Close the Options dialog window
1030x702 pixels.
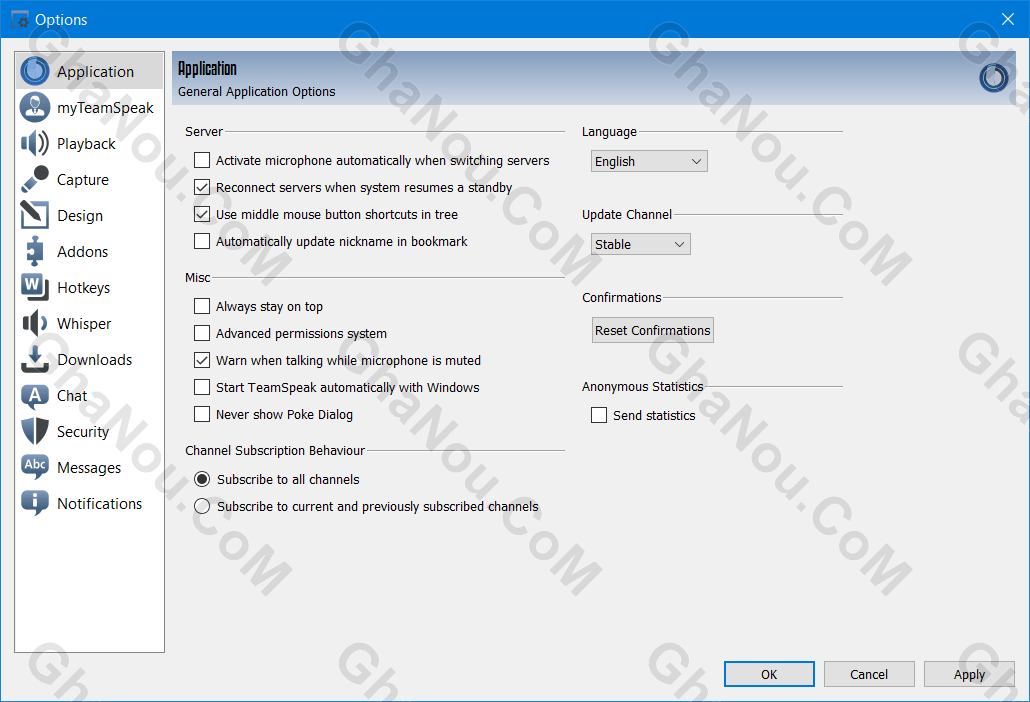(x=1007, y=19)
